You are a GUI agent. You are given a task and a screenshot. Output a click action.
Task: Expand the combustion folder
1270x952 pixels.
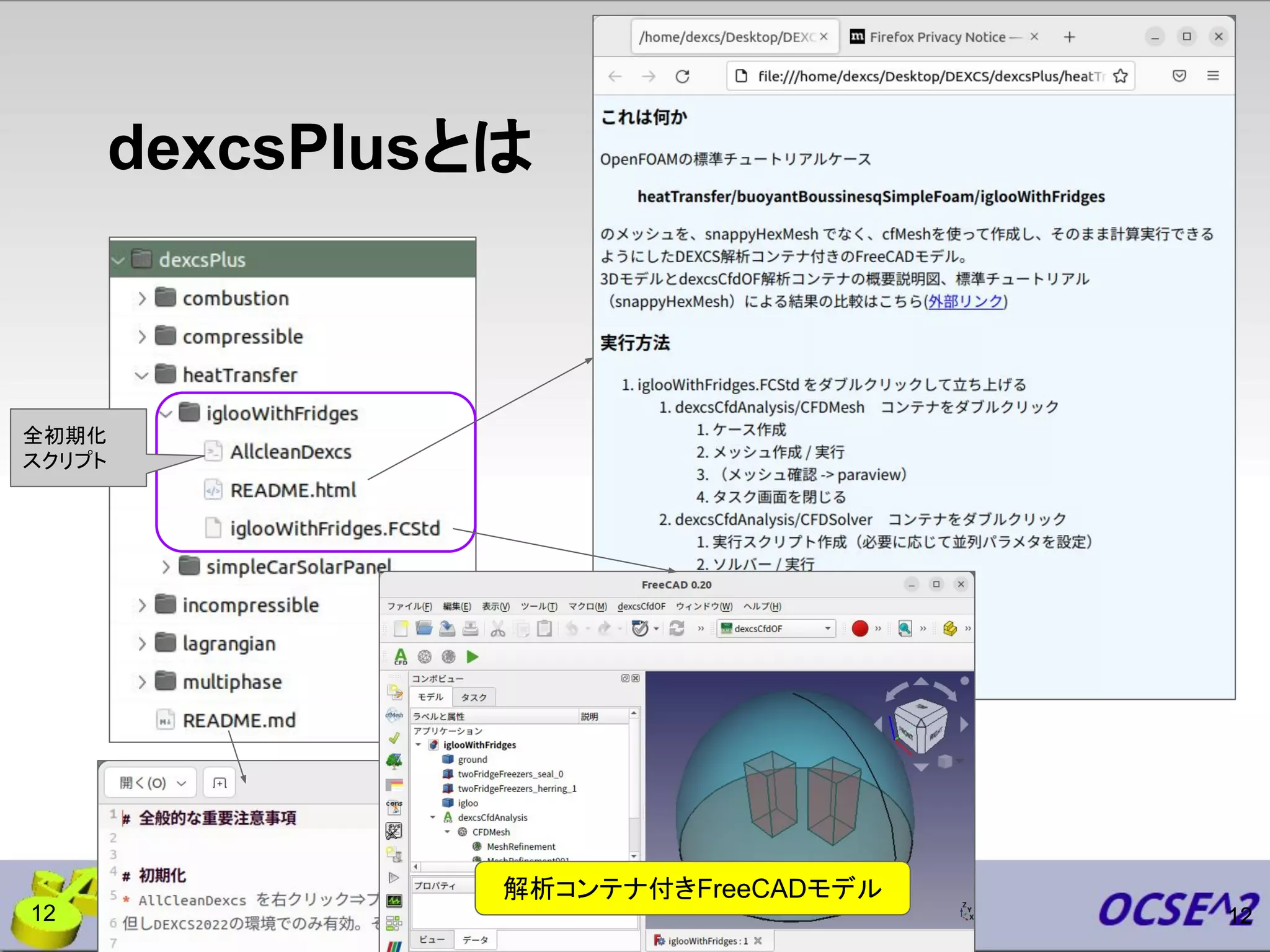click(141, 299)
